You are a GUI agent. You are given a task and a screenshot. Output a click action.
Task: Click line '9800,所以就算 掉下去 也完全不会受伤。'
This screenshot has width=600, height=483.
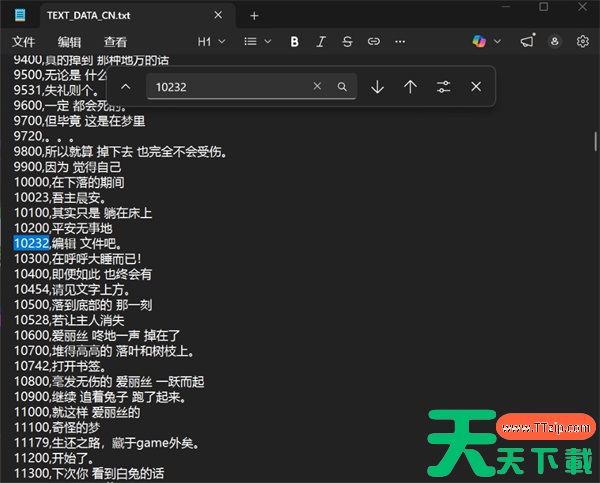click(121, 152)
